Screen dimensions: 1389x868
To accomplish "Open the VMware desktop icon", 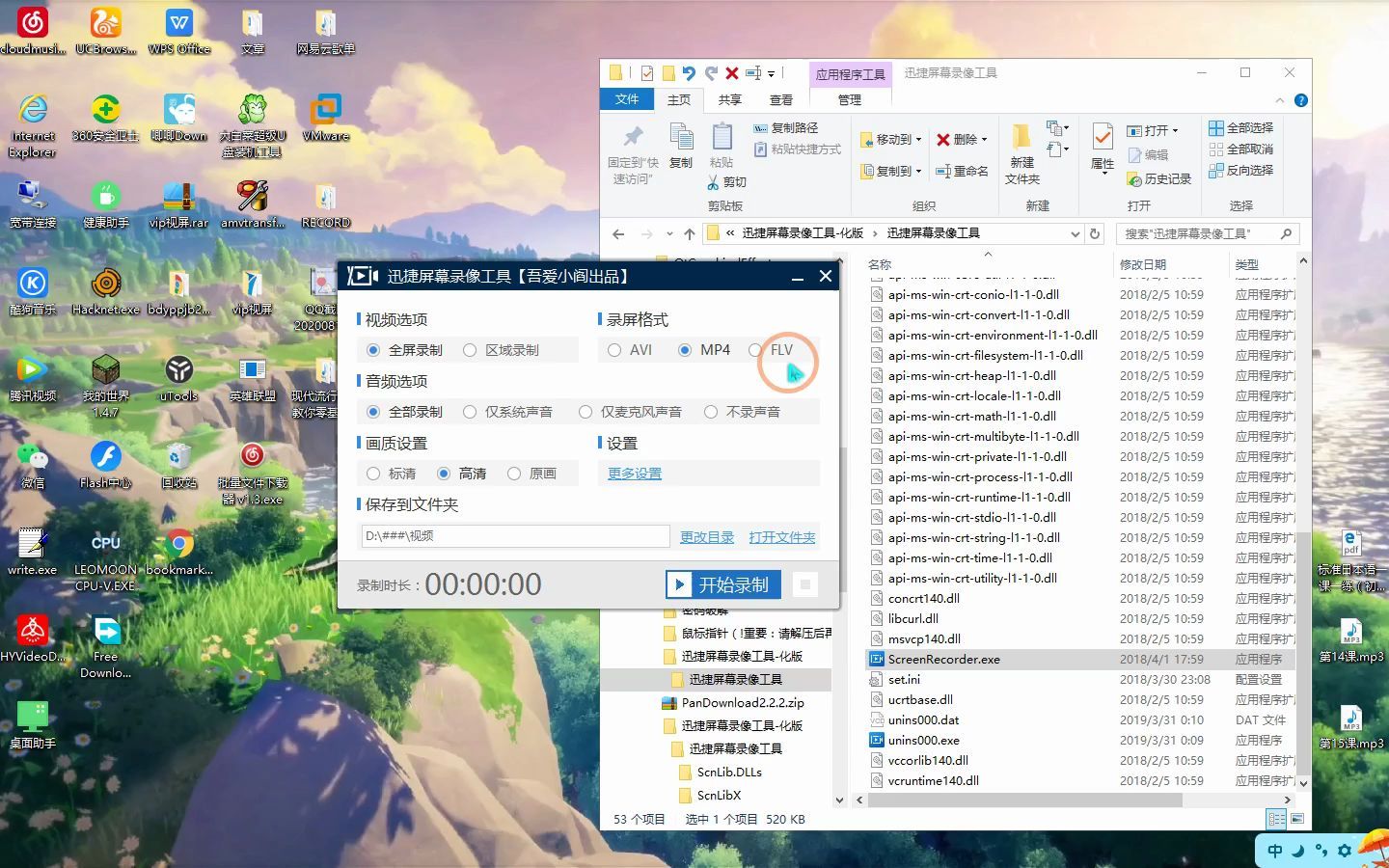I will click(325, 119).
